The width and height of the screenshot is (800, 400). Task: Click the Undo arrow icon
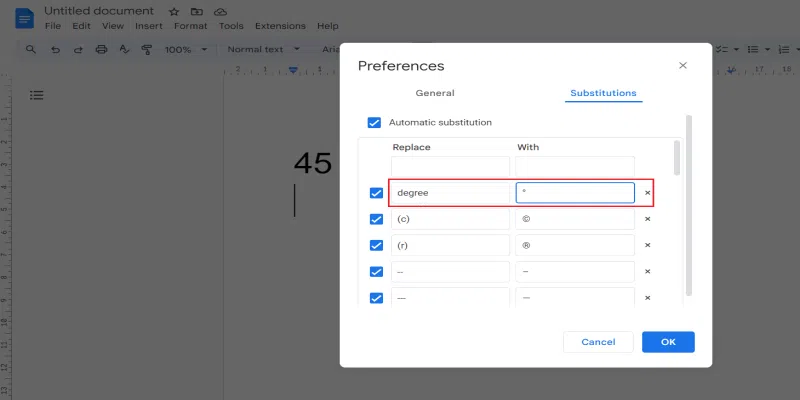[56, 49]
